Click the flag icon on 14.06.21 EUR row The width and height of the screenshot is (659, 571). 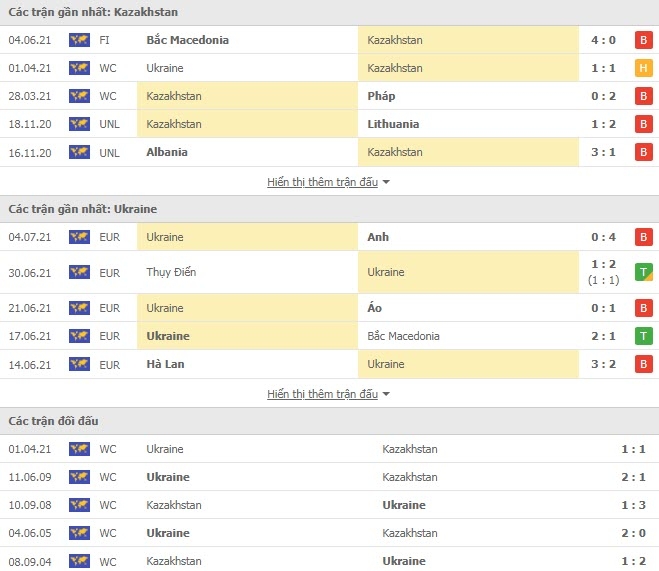(79, 364)
